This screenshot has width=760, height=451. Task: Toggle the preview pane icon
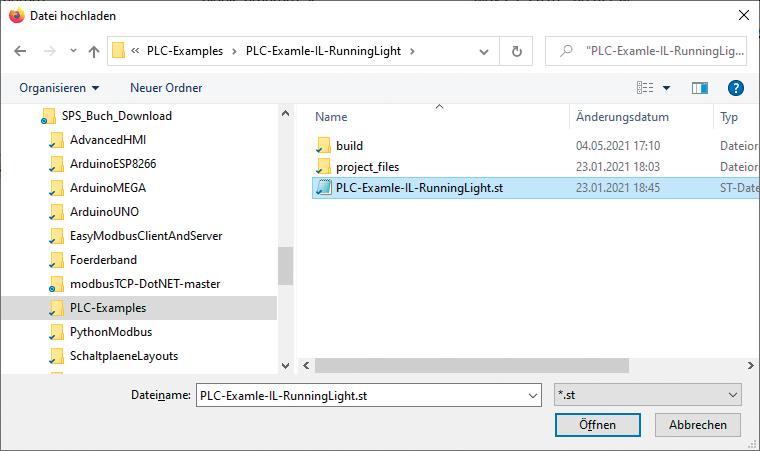click(699, 88)
